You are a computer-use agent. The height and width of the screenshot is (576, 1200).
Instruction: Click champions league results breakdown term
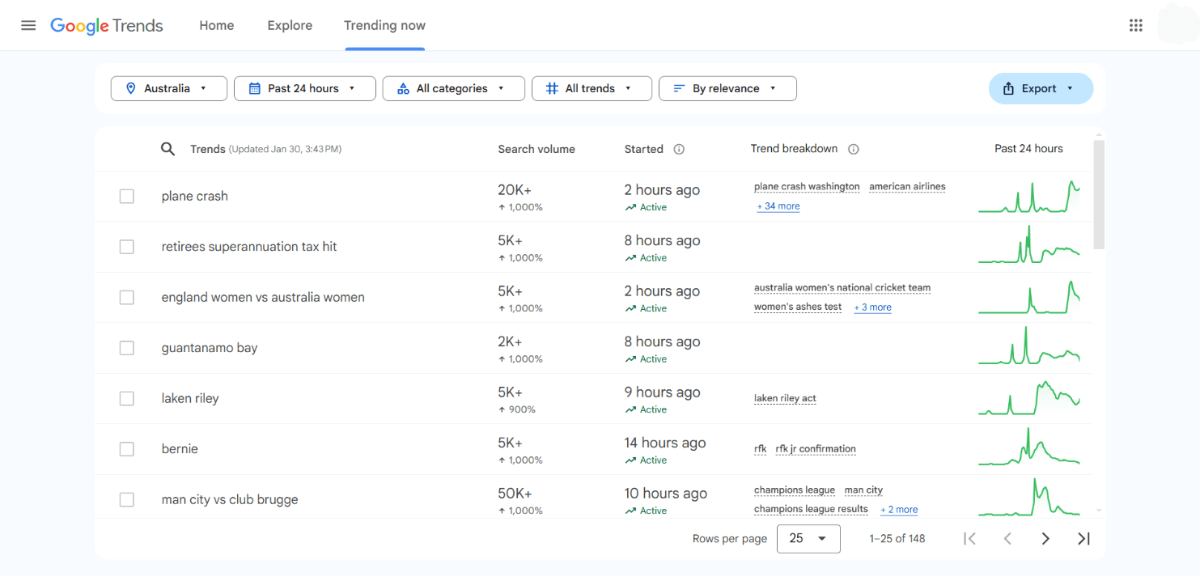(x=811, y=509)
